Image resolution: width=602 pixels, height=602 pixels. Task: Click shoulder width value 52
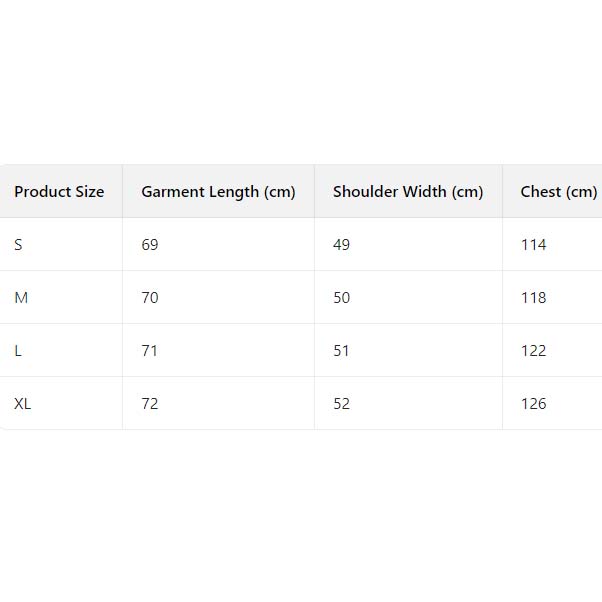point(342,404)
